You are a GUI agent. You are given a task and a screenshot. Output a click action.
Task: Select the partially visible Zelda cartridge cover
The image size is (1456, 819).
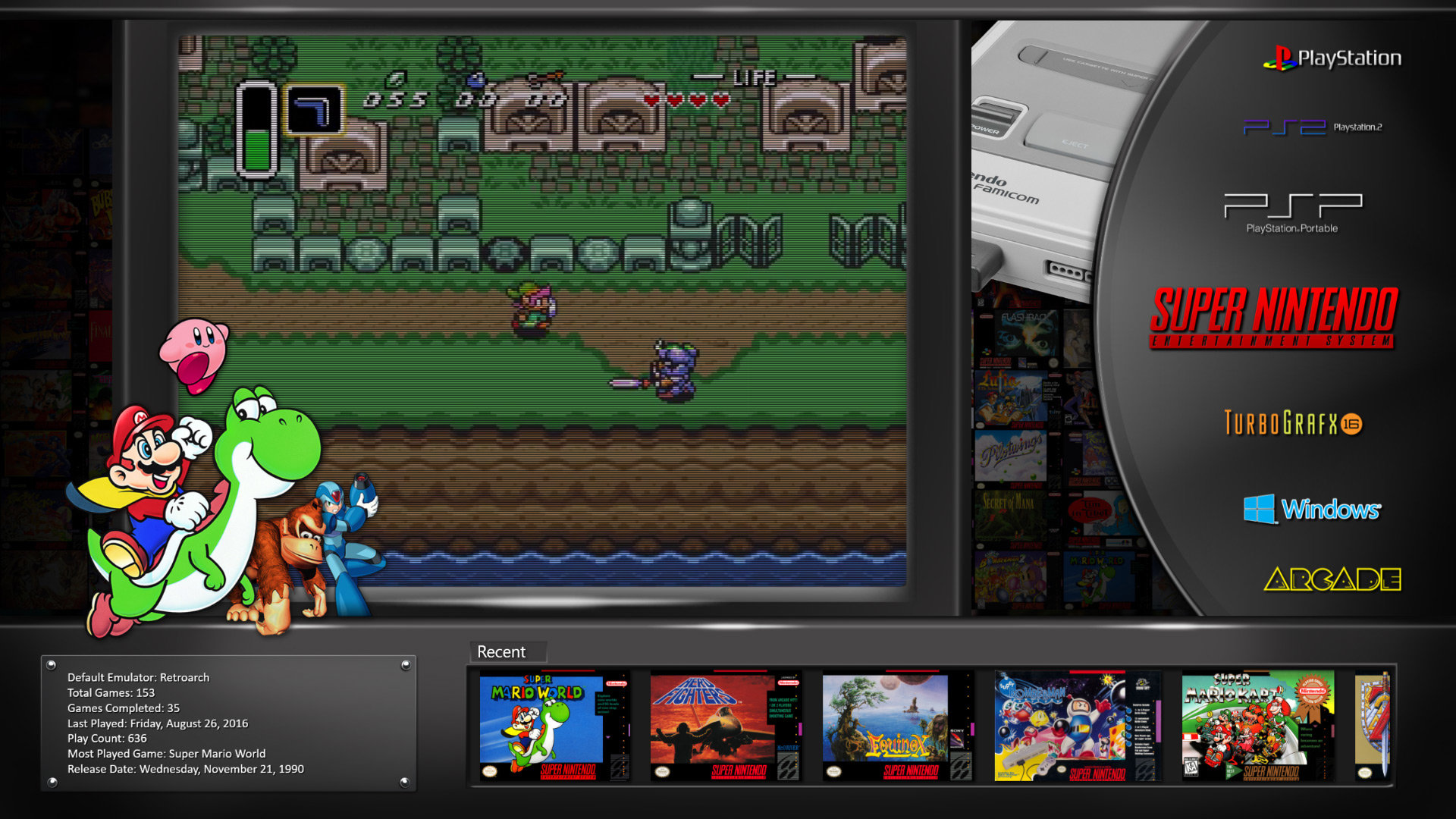pos(1373,726)
